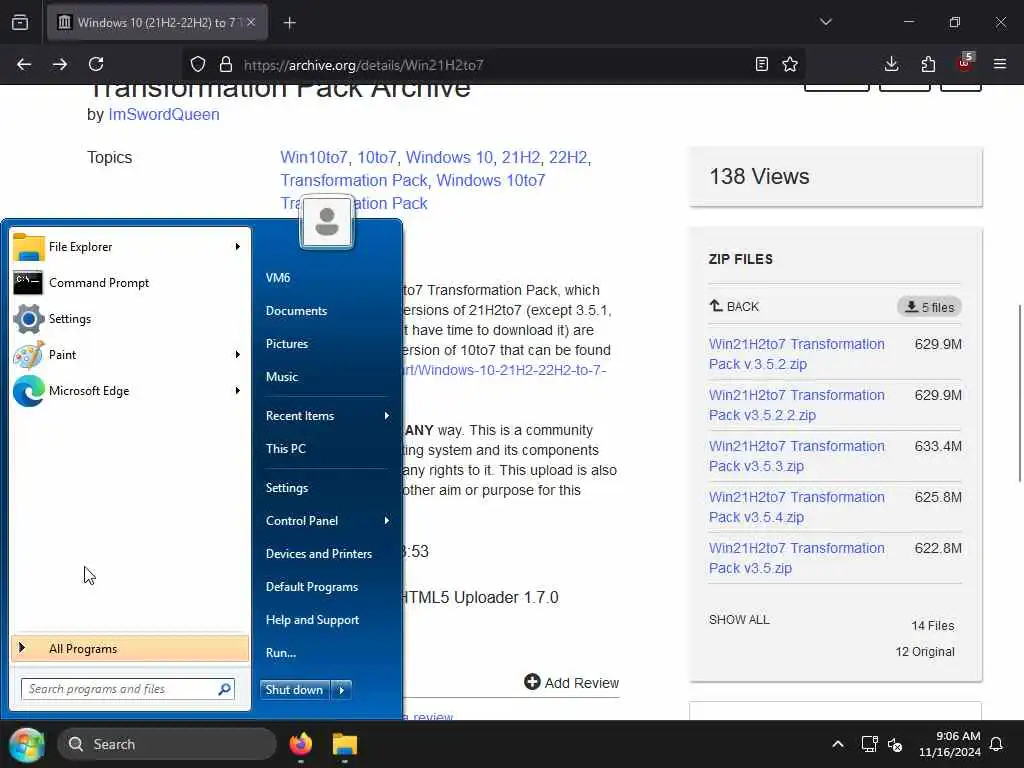
Task: Click the Shut down button
Action: (296, 690)
